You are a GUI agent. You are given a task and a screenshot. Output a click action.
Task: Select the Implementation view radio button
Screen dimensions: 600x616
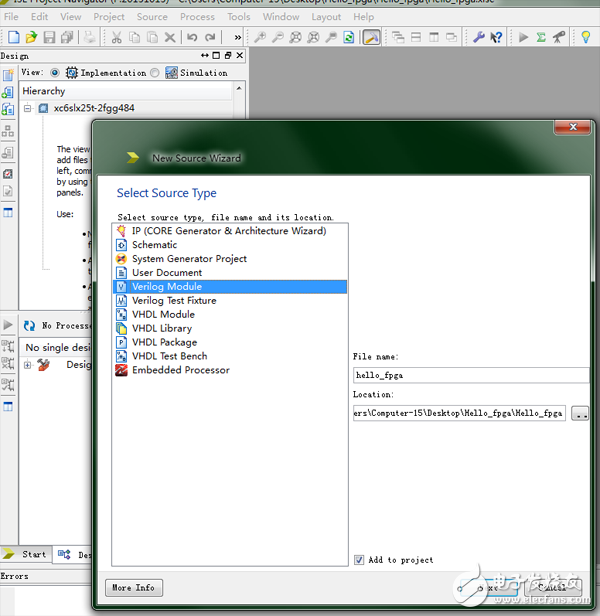tap(55, 73)
